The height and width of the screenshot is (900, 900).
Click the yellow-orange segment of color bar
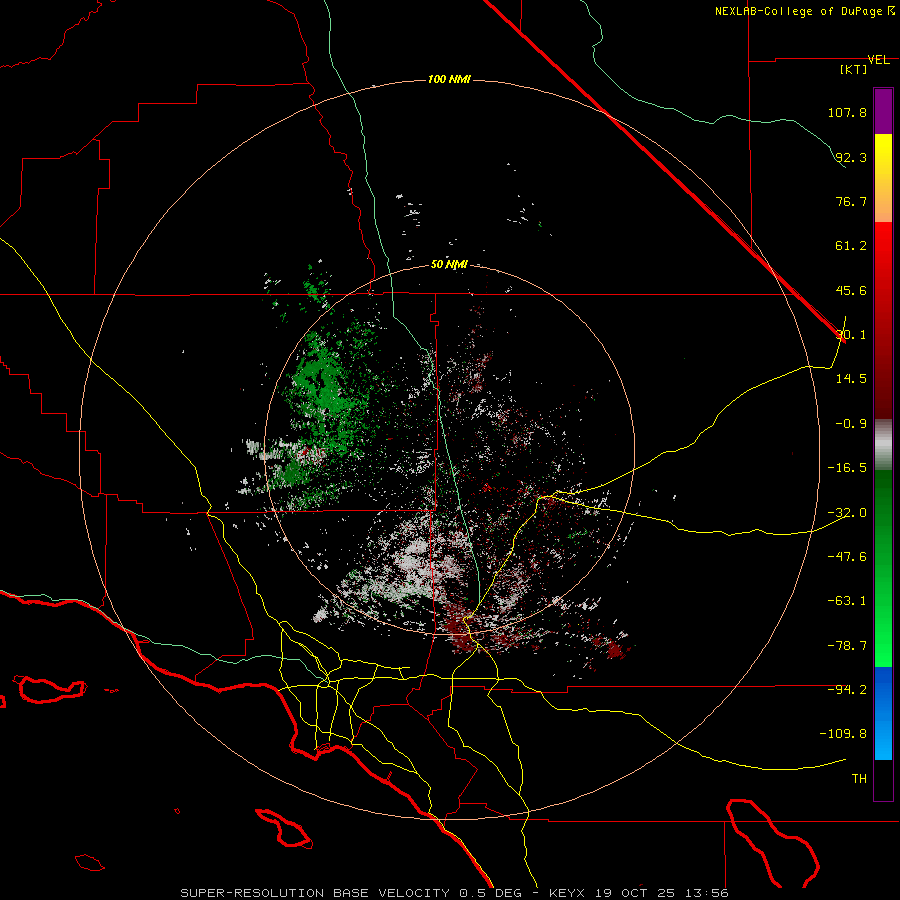pos(883,178)
